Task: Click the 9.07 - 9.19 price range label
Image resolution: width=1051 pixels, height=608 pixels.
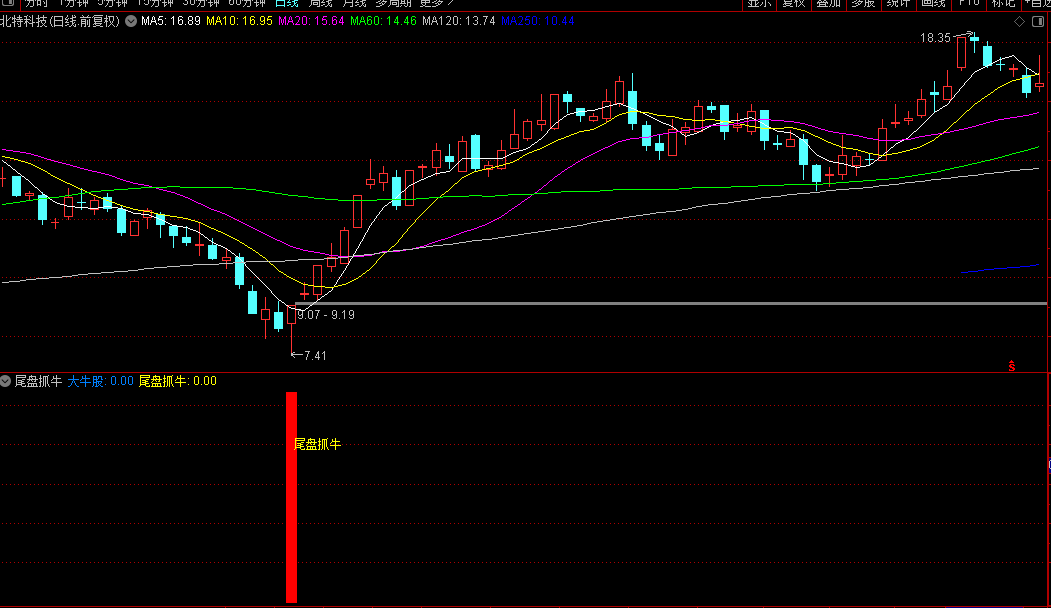Action: 326,315
